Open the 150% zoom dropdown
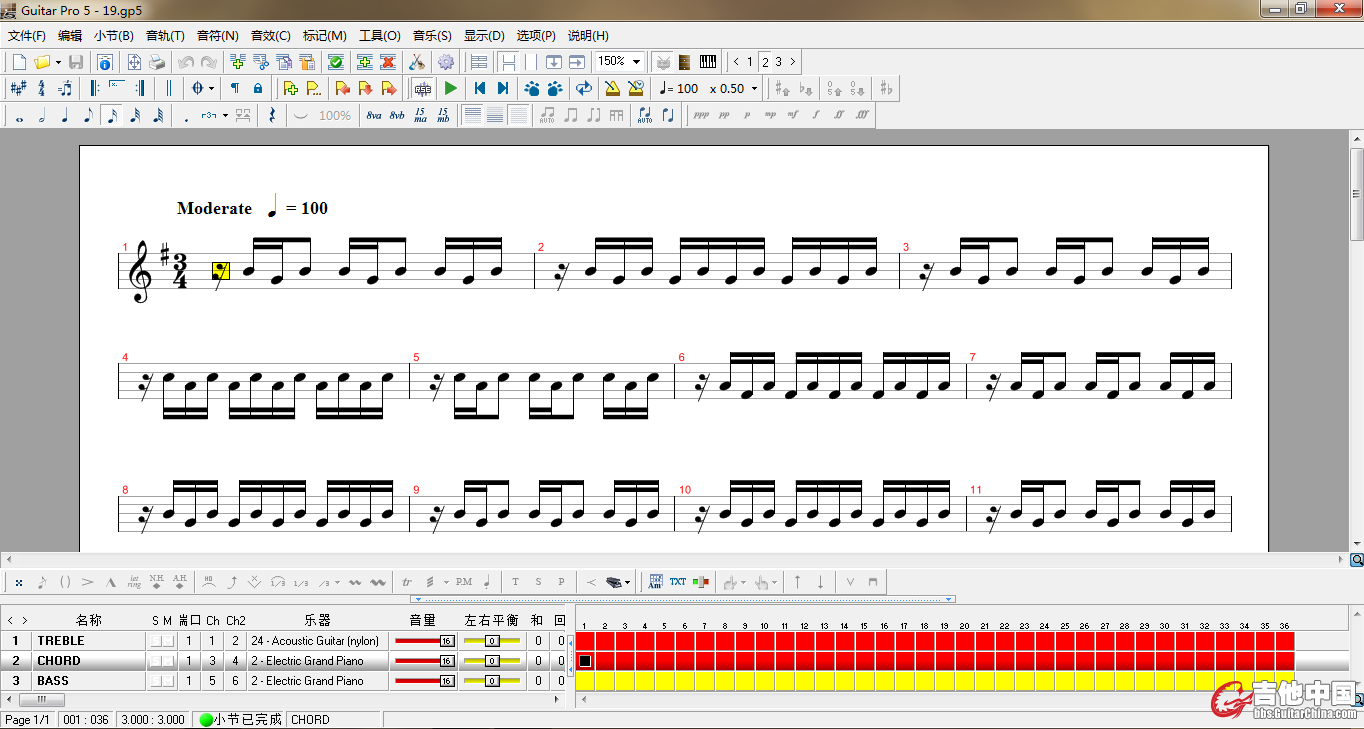Screen dimensions: 1364x729 pyautogui.click(x=637, y=62)
